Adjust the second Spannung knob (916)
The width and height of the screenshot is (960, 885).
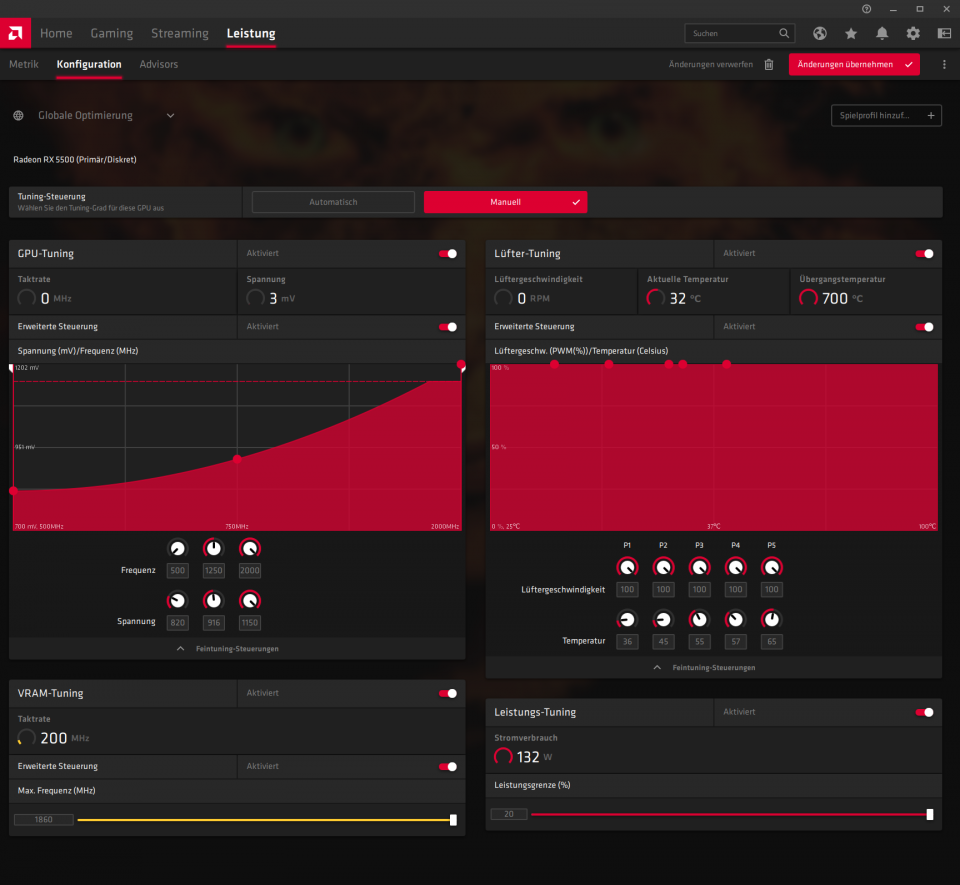213,600
